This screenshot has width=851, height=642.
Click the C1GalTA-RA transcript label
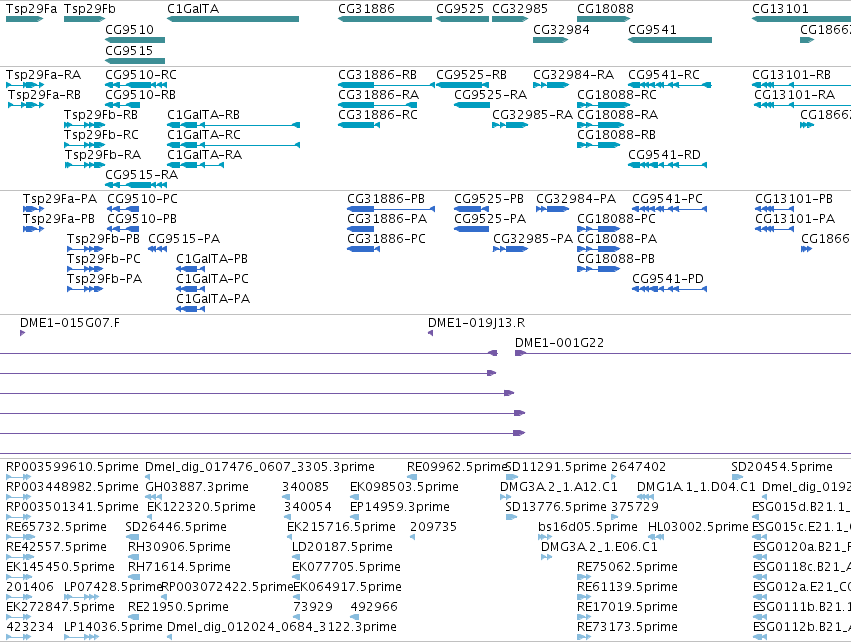pyautogui.click(x=205, y=155)
